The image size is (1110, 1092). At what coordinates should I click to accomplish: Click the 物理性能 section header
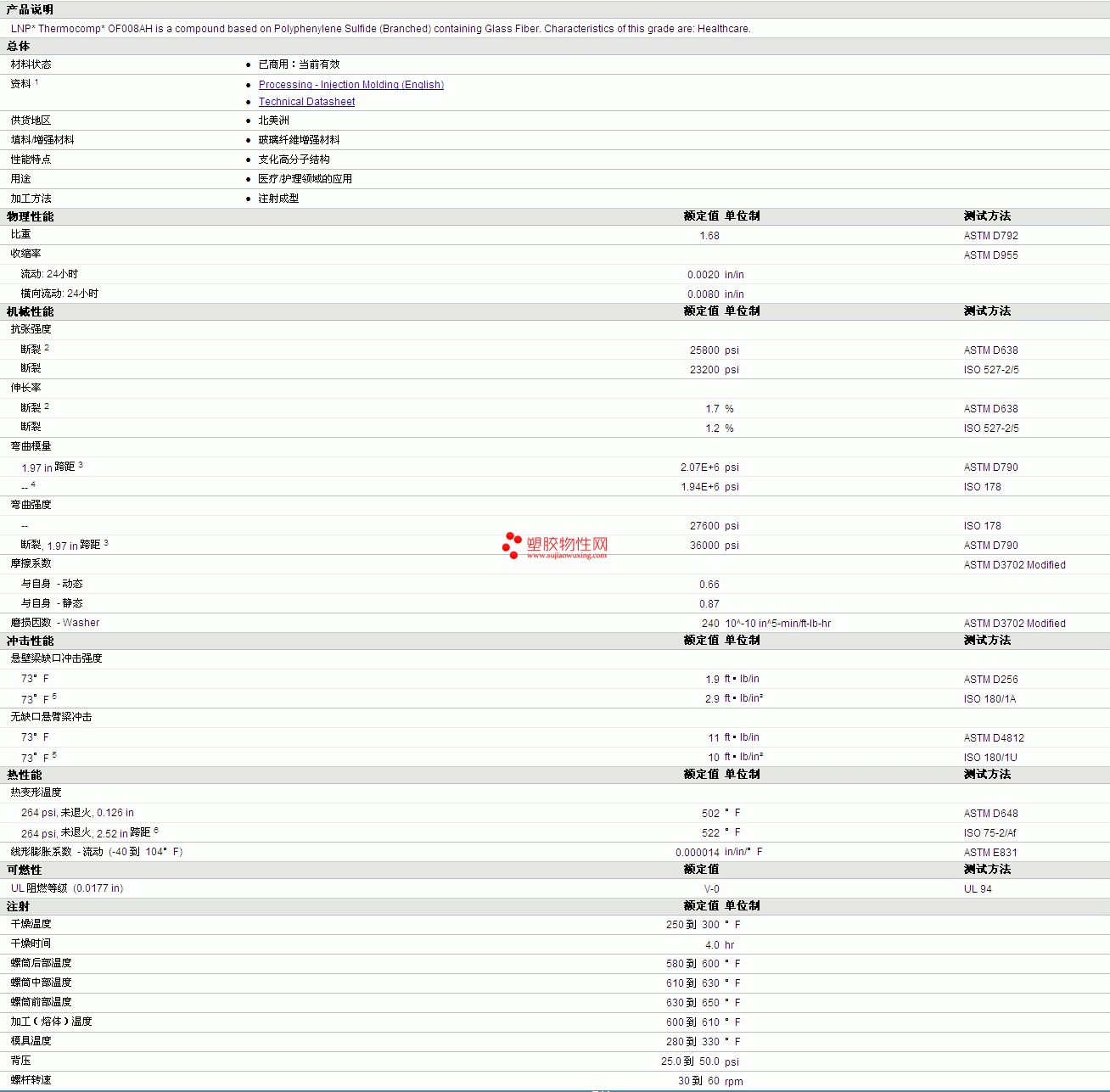[x=30, y=216]
